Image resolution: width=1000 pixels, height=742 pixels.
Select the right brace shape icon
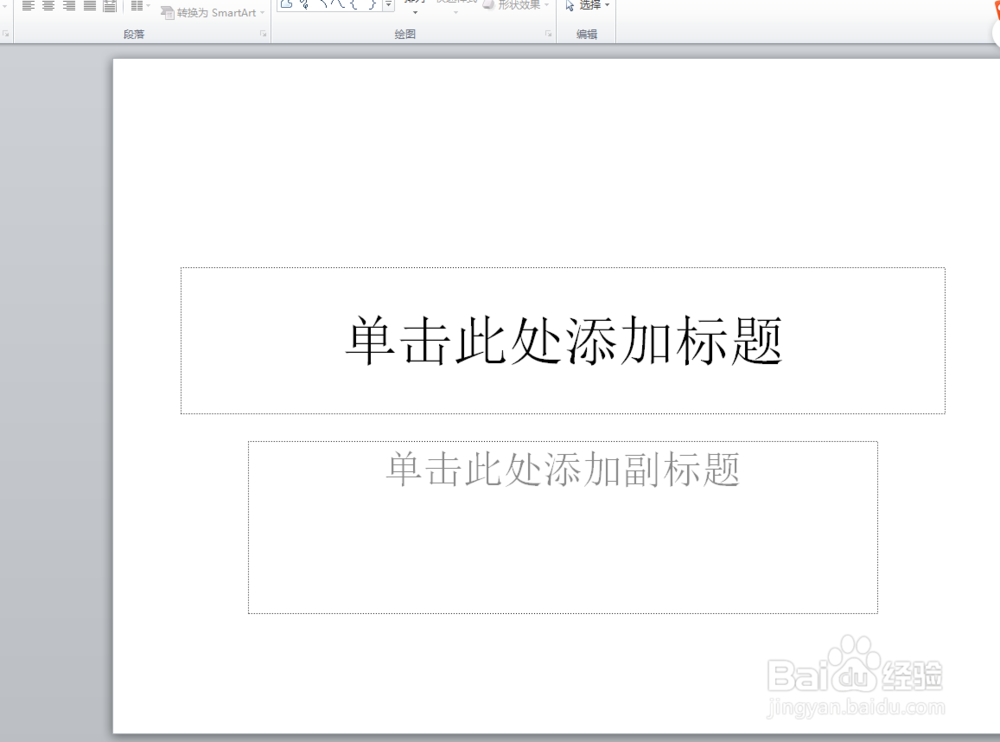tap(373, 6)
